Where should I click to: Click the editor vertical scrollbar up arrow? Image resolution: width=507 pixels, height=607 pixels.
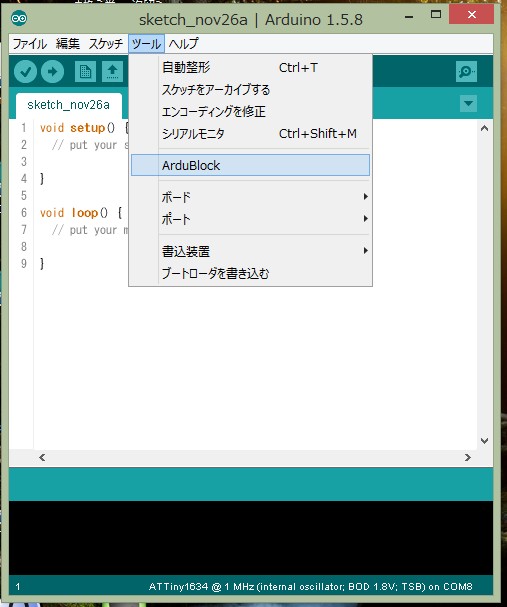click(x=484, y=128)
